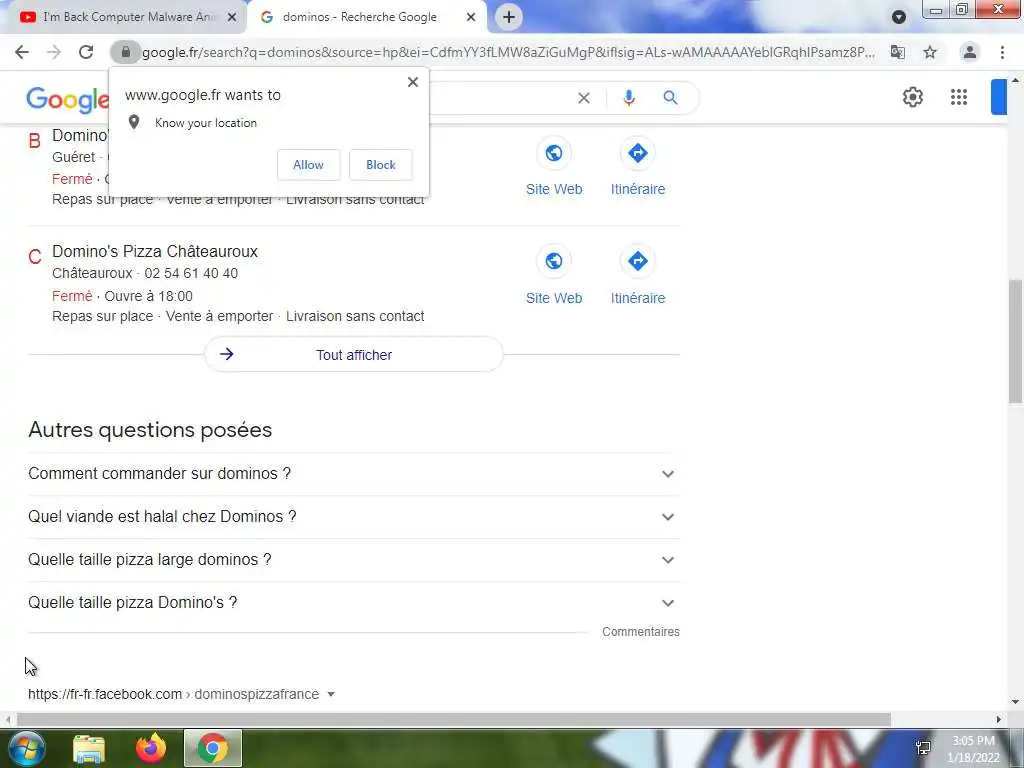
Task: Open a new tab with plus button
Action: (x=509, y=17)
